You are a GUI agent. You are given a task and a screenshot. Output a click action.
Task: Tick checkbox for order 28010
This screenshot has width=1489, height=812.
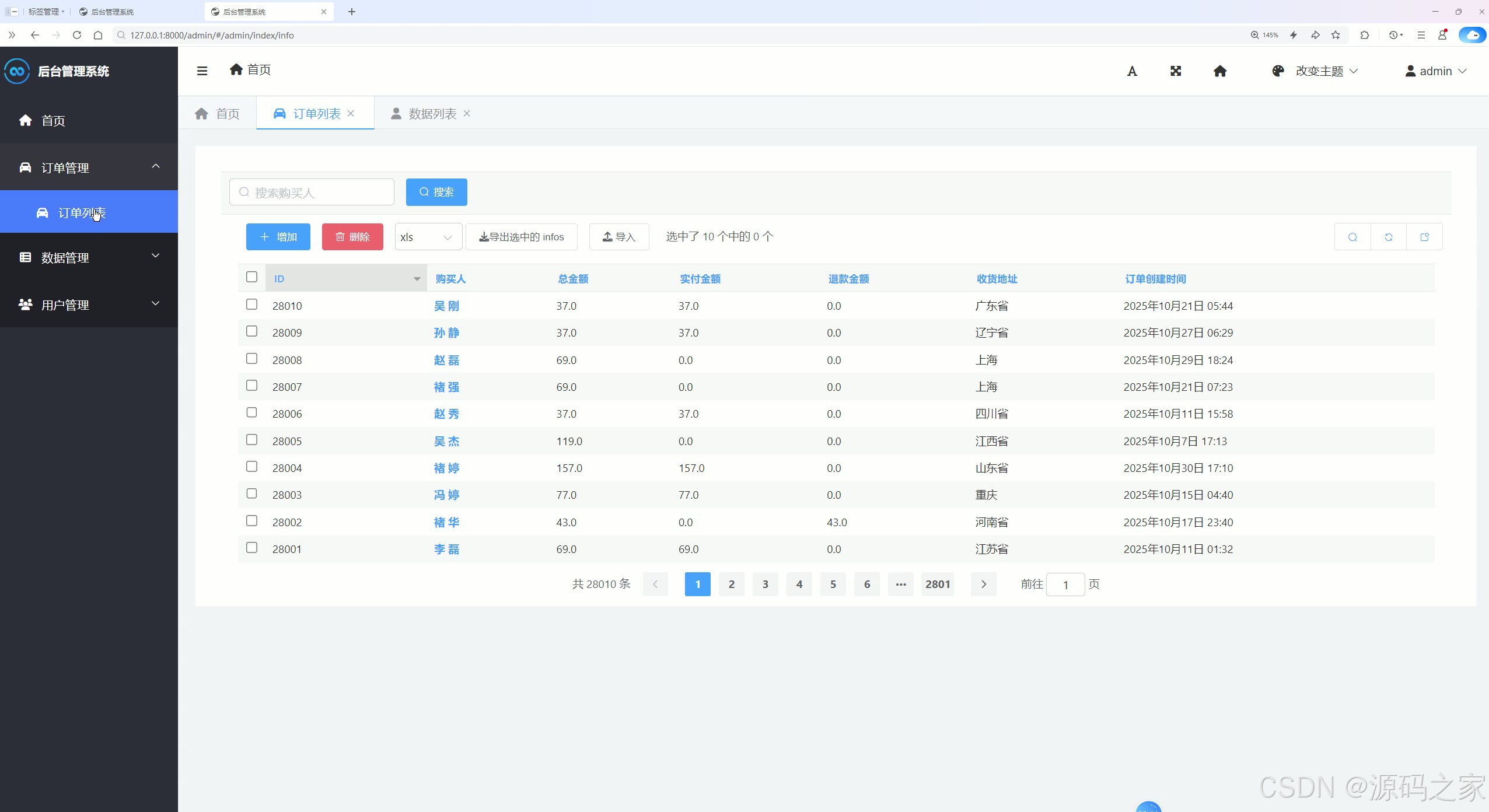251,304
